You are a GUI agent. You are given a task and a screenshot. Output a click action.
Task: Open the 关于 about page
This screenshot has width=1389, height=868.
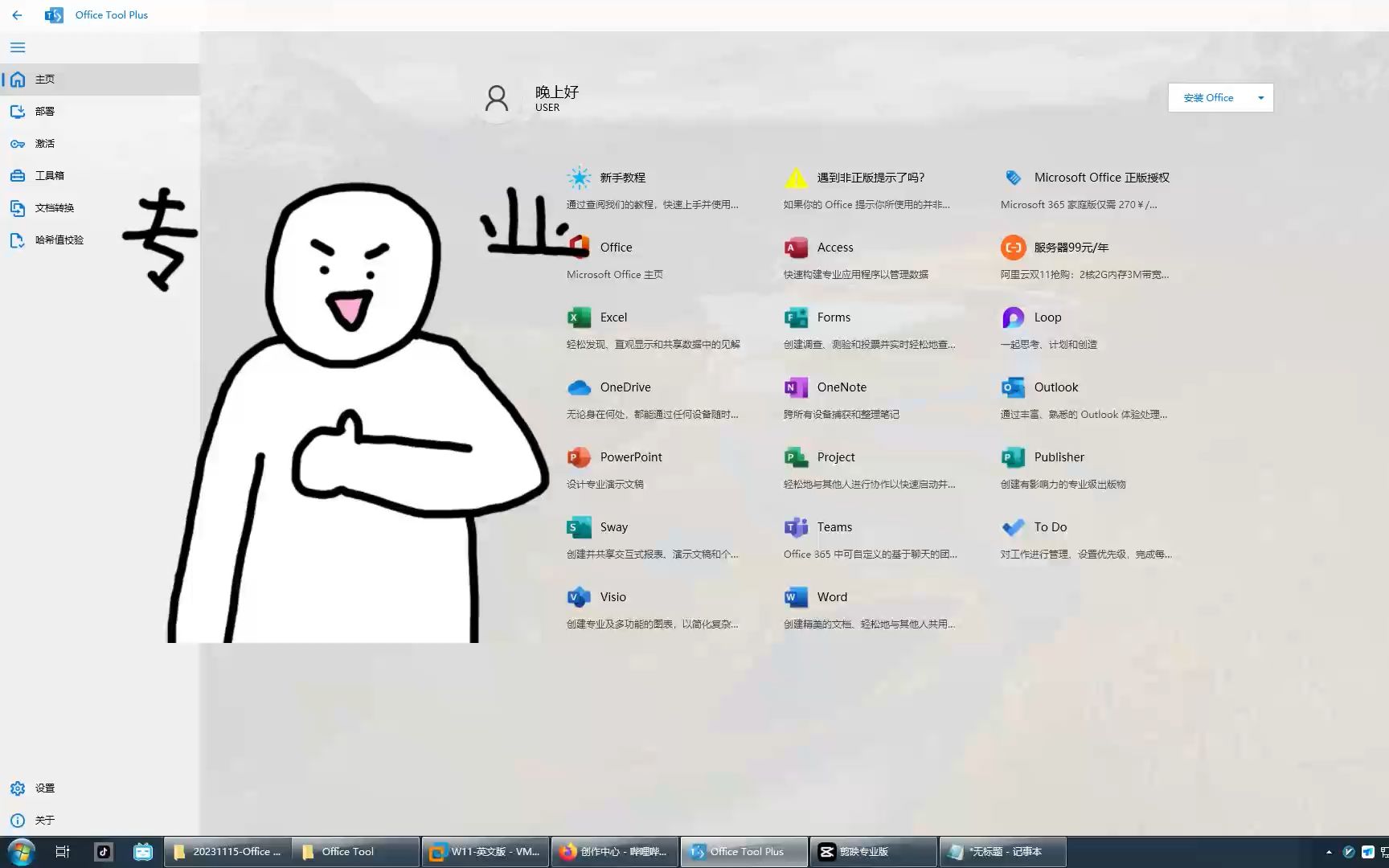coord(100,821)
